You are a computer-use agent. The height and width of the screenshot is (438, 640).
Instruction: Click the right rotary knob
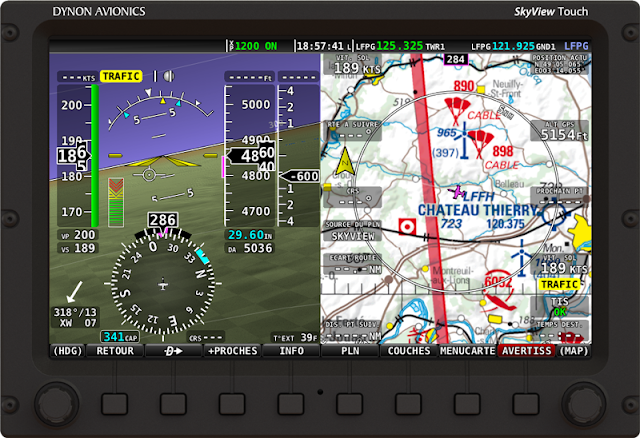click(584, 404)
